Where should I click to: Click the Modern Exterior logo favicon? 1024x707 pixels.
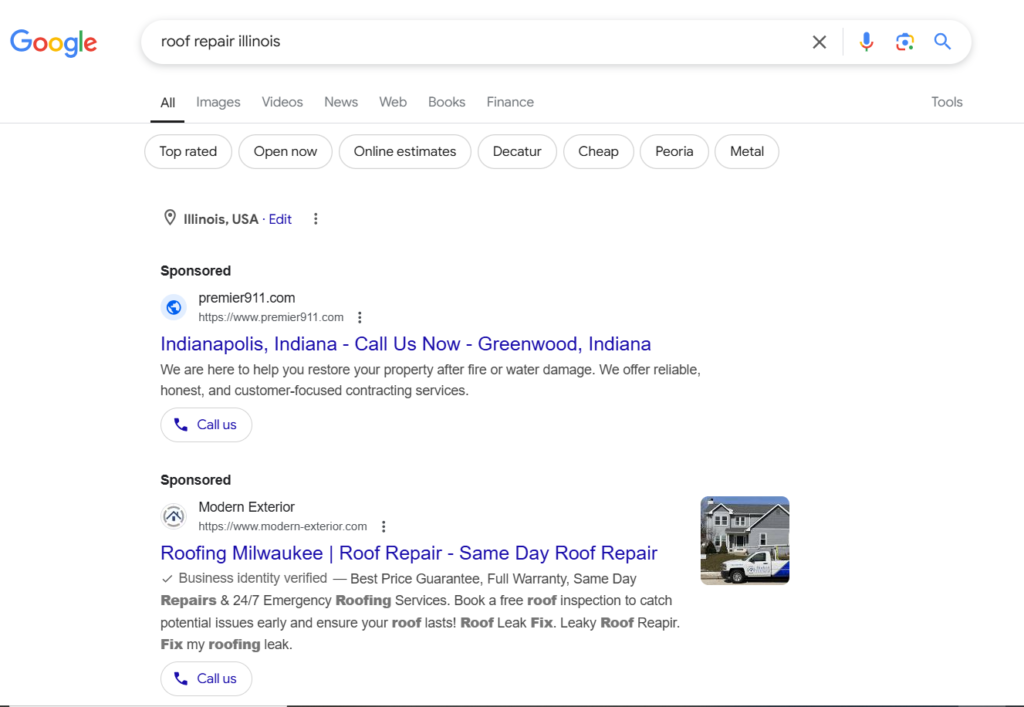coord(174,516)
